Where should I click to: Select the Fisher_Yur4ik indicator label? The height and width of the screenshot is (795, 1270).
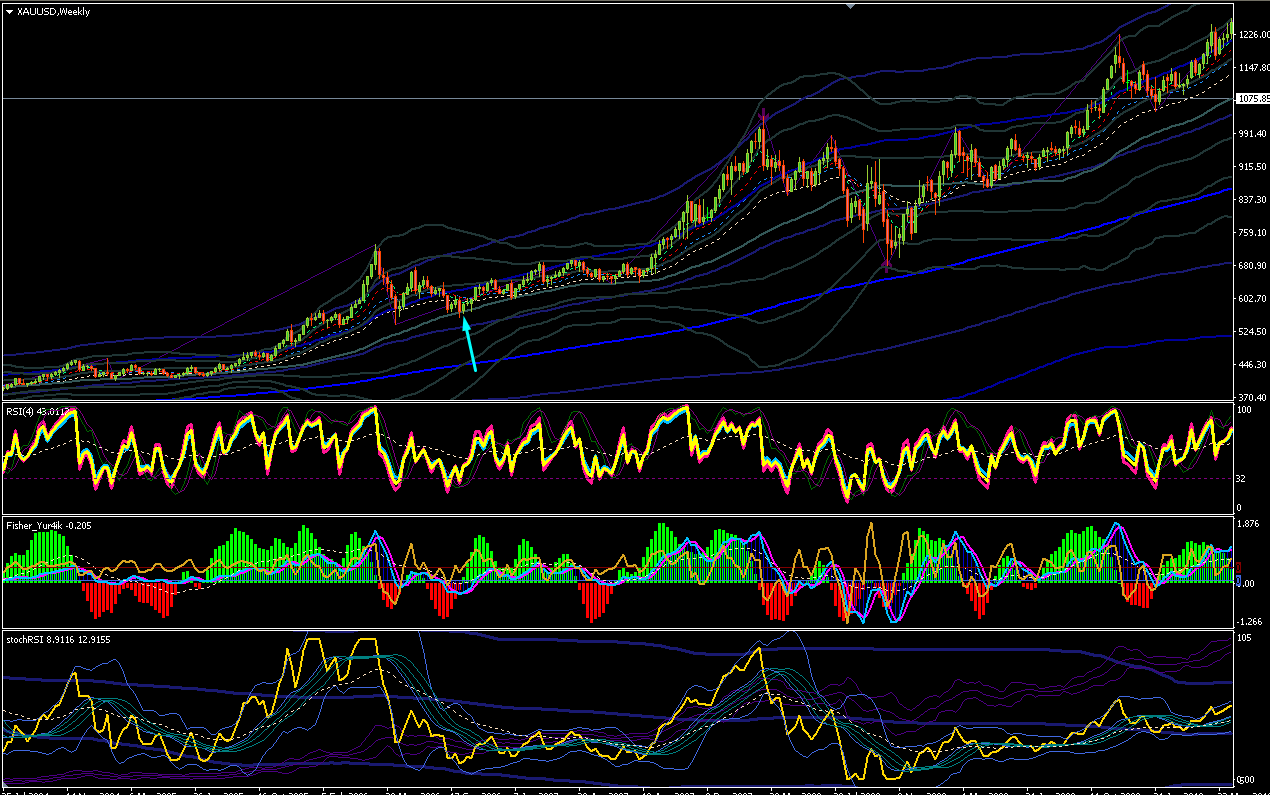55,524
